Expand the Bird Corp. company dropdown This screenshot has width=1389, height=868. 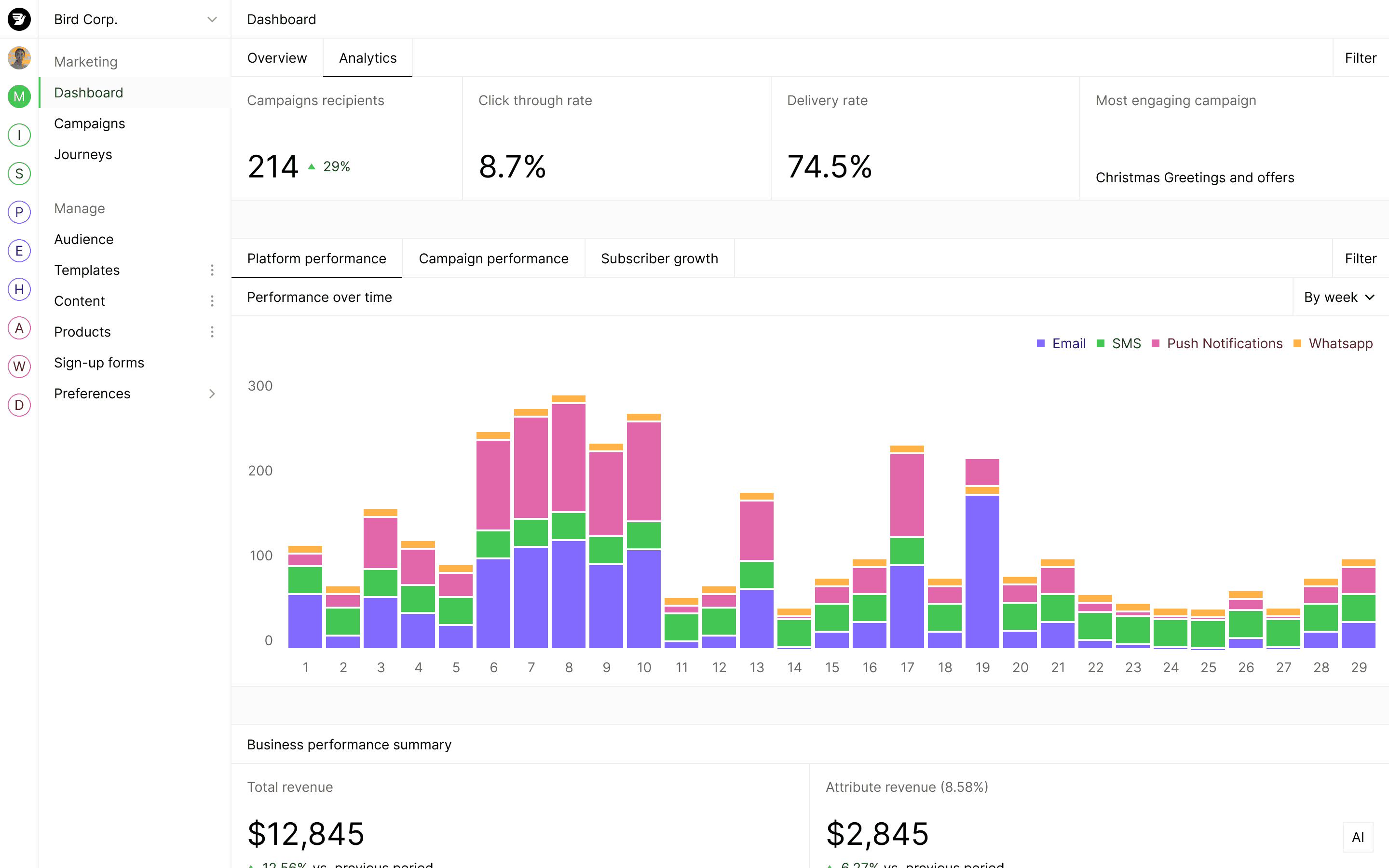coord(212,18)
